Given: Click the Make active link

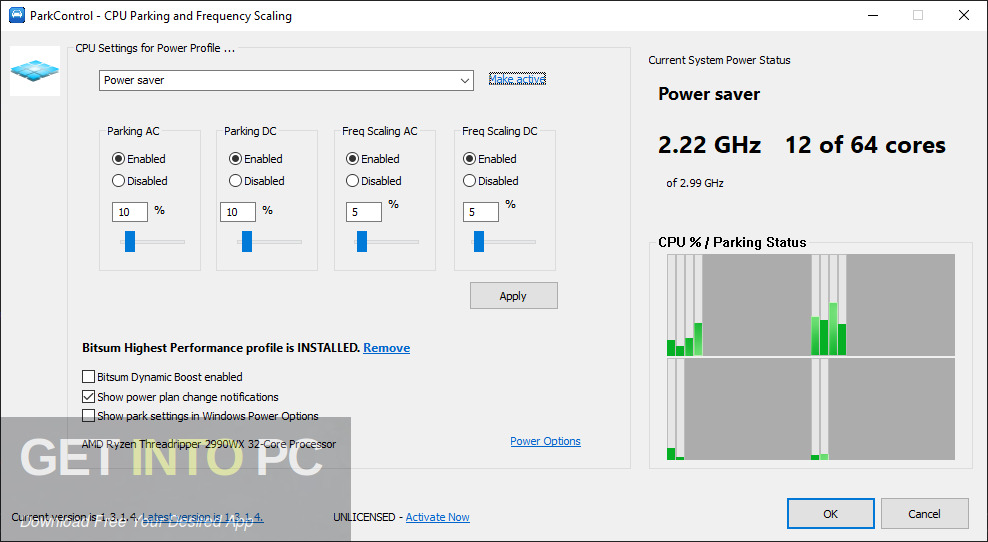Looking at the screenshot, I should click(517, 79).
